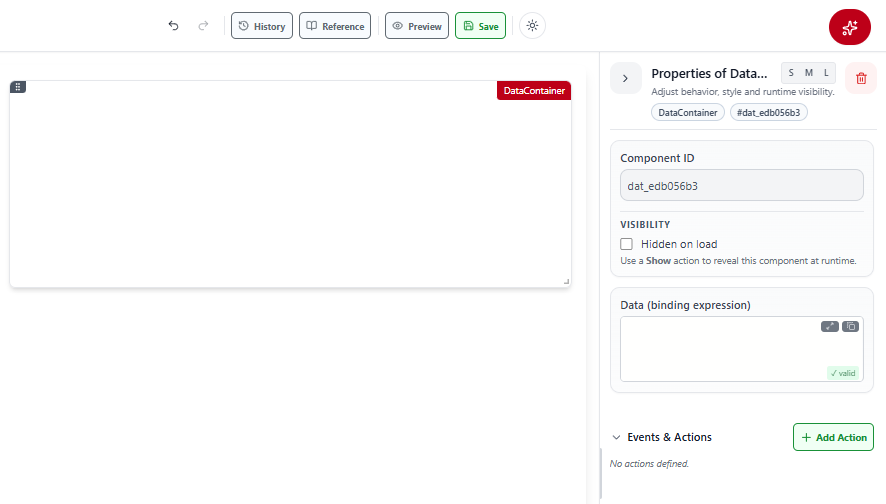Click the Component ID input field

(x=741, y=185)
